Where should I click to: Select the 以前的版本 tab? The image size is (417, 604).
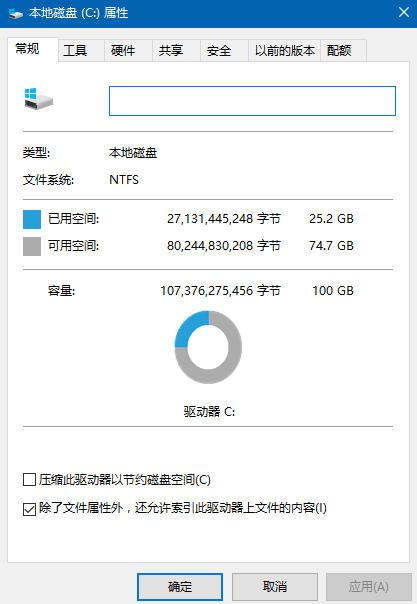[285, 50]
